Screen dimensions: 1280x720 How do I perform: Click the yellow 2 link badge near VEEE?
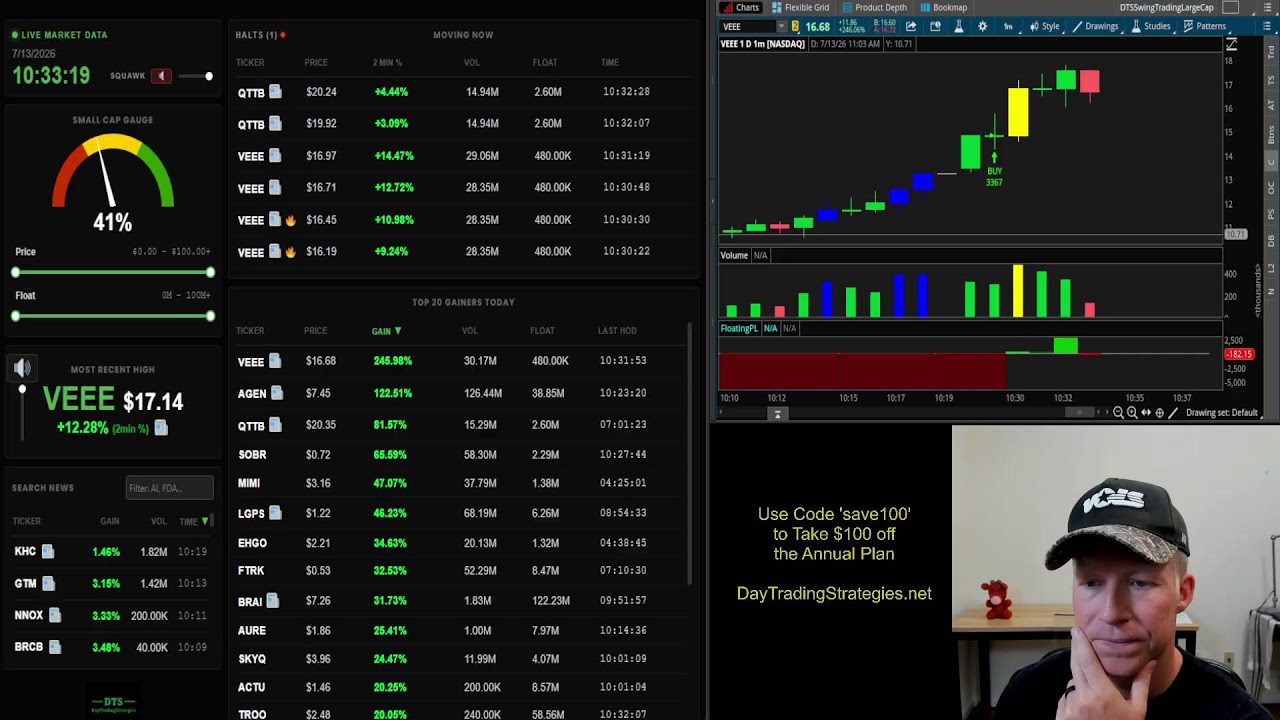click(x=795, y=26)
